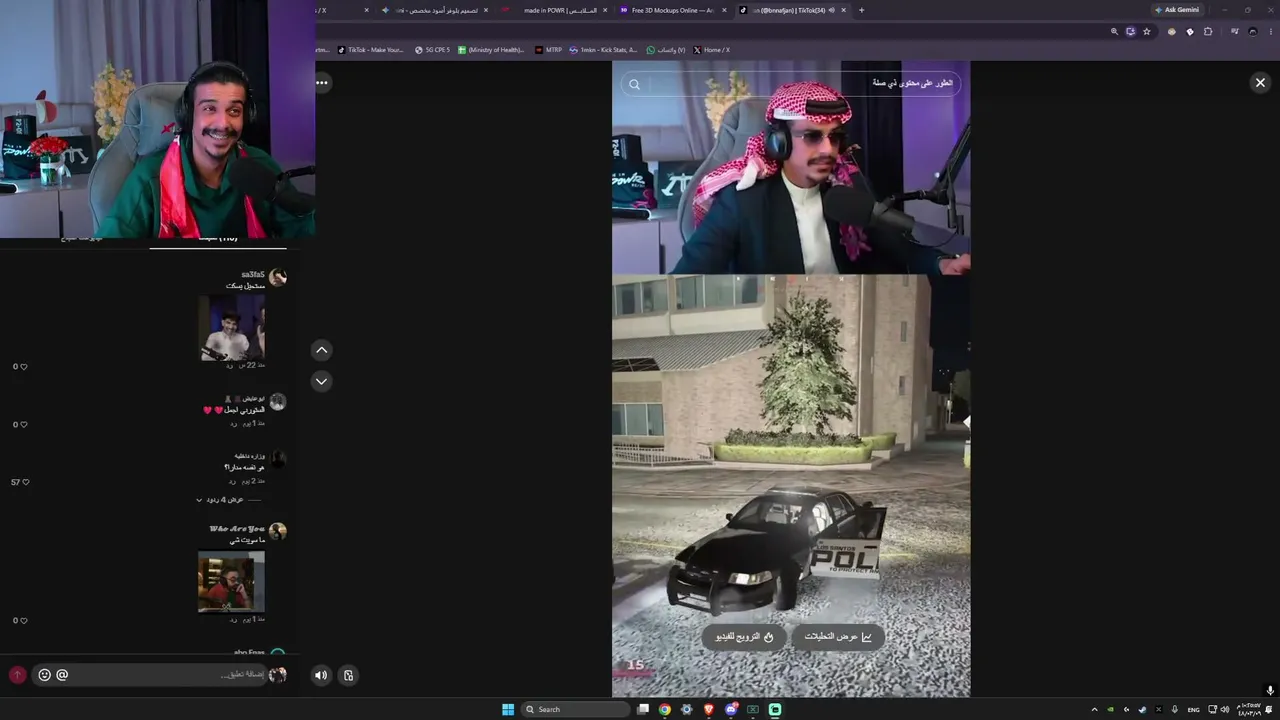Image resolution: width=1280 pixels, height=720 pixels.
Task: Open the Chrome profile avatar menu
Action: [1252, 31]
